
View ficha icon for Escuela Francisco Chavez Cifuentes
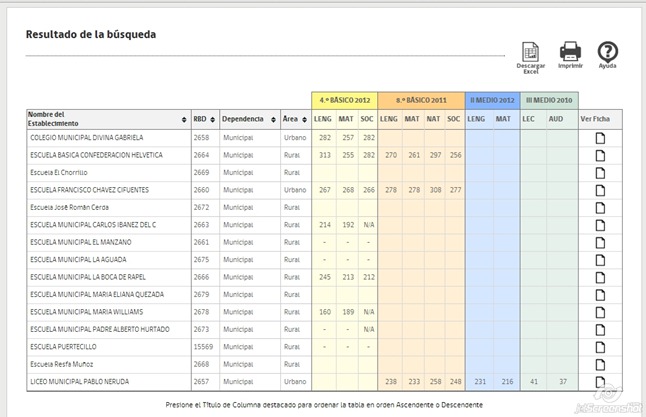(600, 190)
